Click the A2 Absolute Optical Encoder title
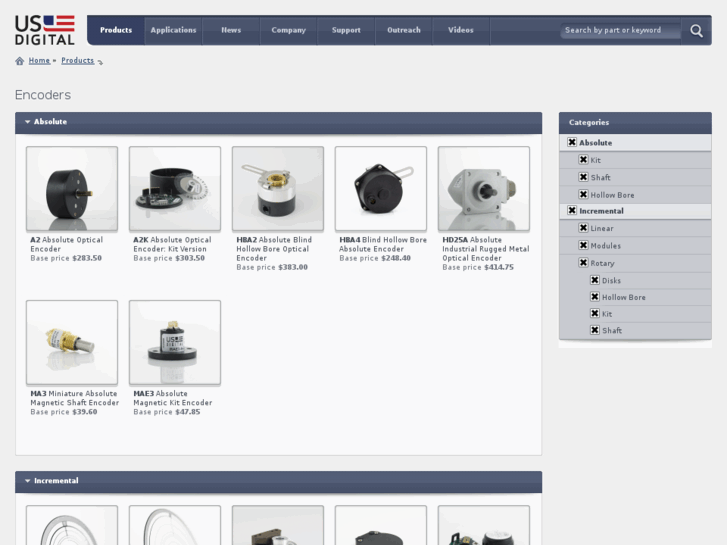This screenshot has width=727, height=545. click(67, 244)
